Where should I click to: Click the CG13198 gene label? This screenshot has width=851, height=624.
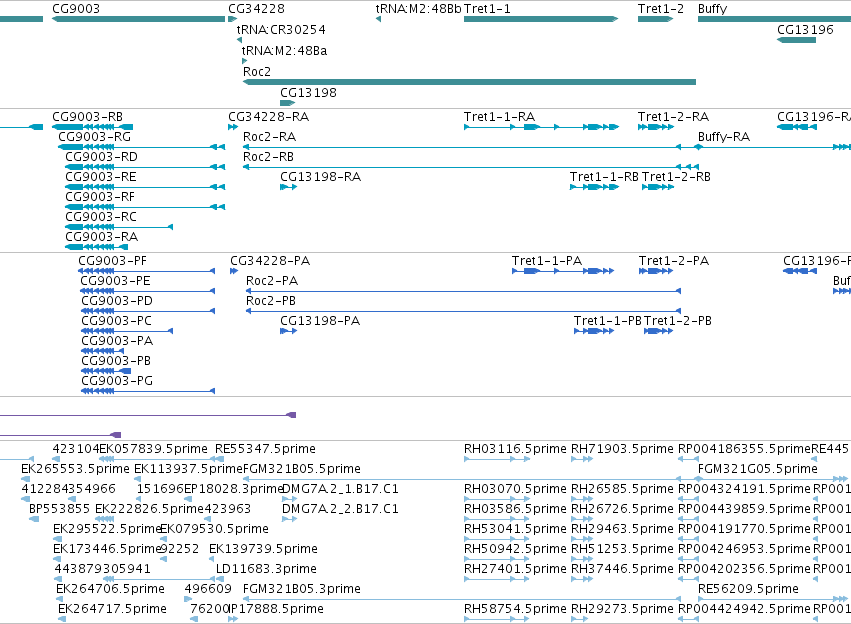click(308, 93)
